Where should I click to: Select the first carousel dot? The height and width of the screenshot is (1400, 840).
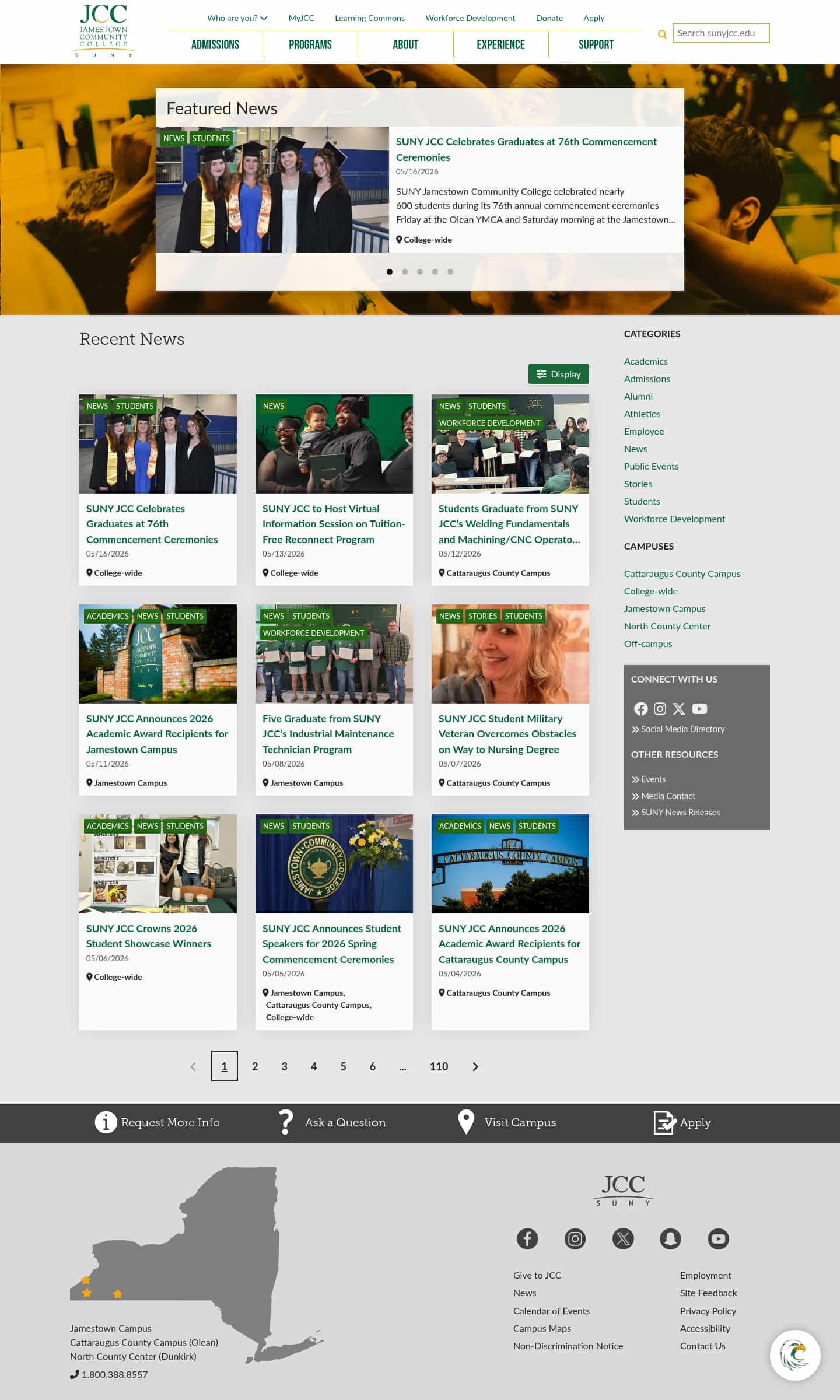click(x=390, y=272)
